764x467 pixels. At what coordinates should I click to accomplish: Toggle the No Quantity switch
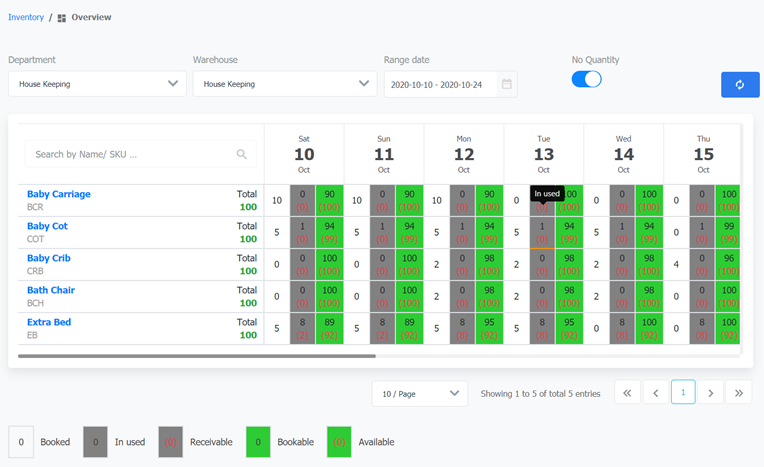point(586,79)
